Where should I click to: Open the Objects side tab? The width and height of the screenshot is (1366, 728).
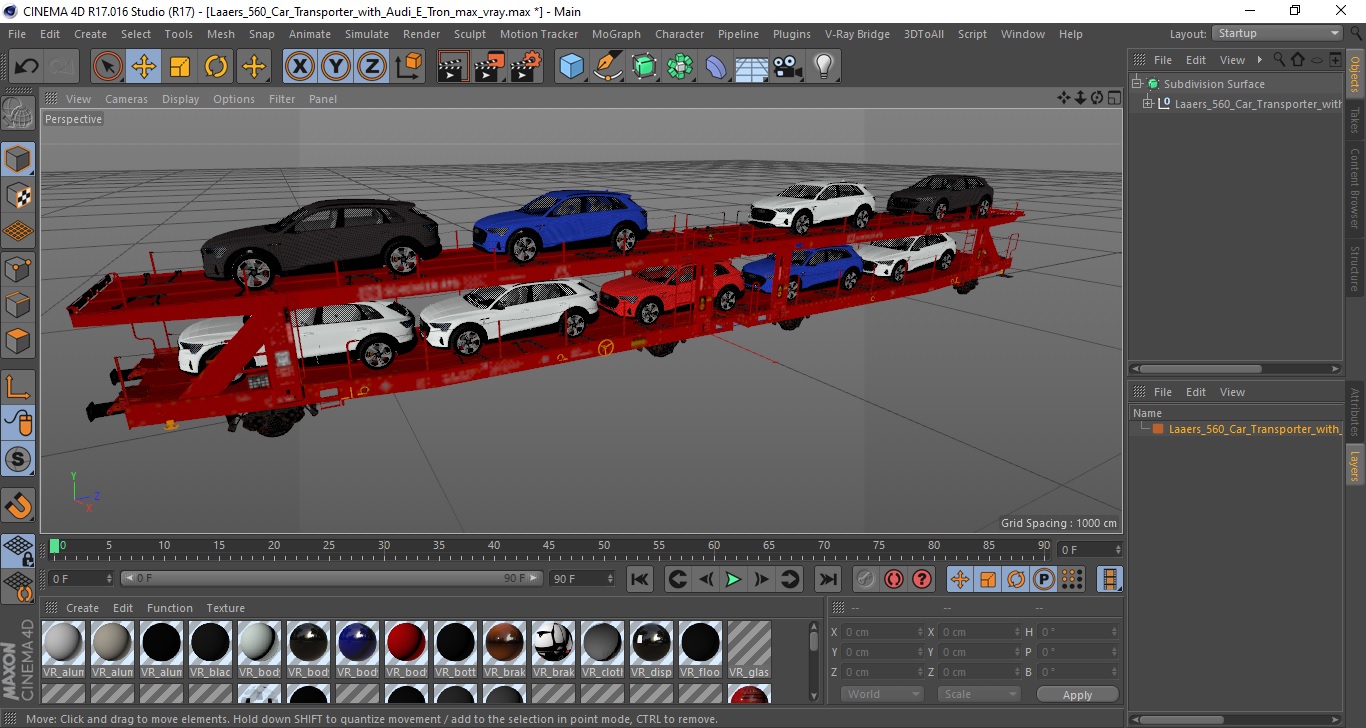[1355, 74]
